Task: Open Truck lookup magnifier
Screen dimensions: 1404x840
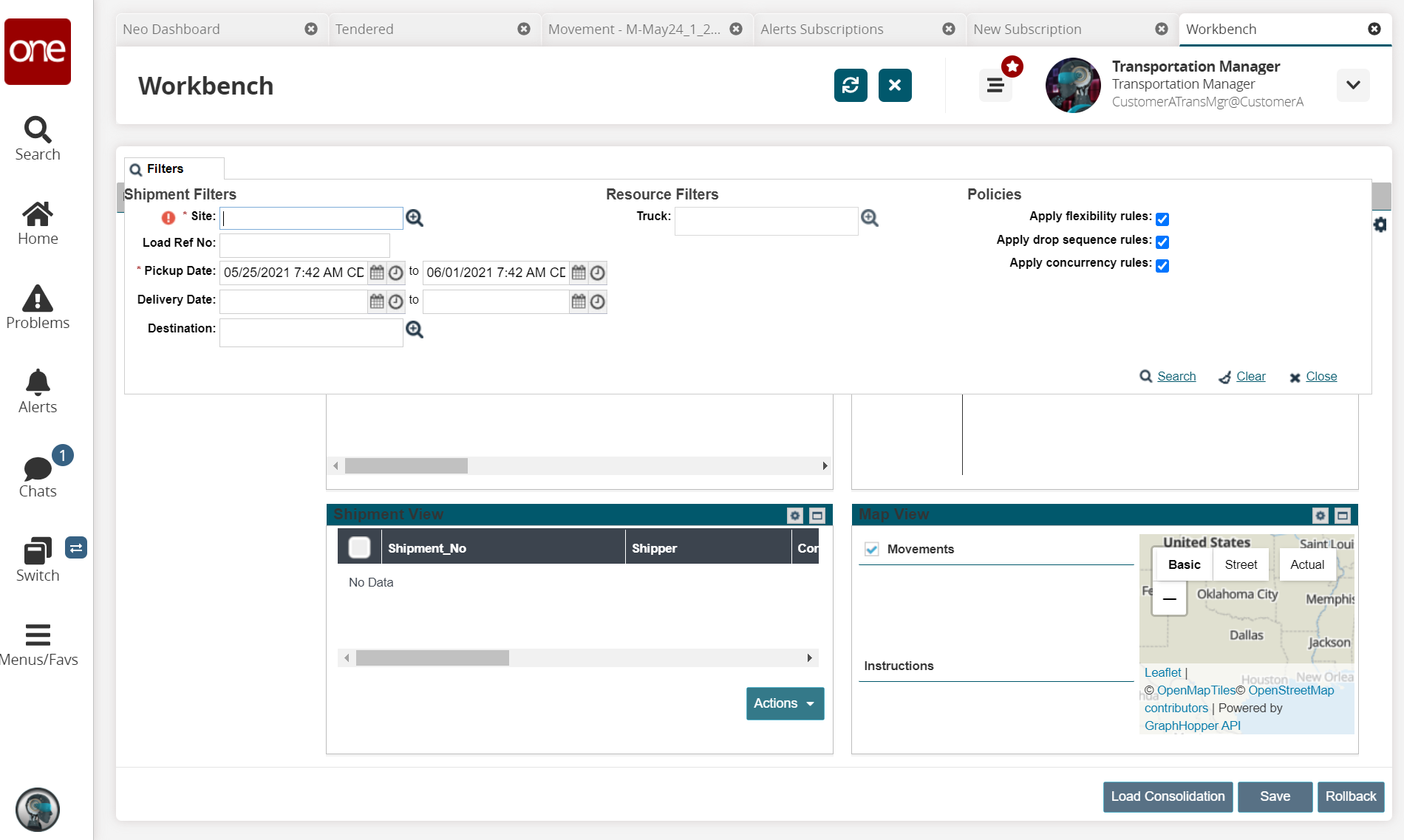Action: click(x=870, y=218)
